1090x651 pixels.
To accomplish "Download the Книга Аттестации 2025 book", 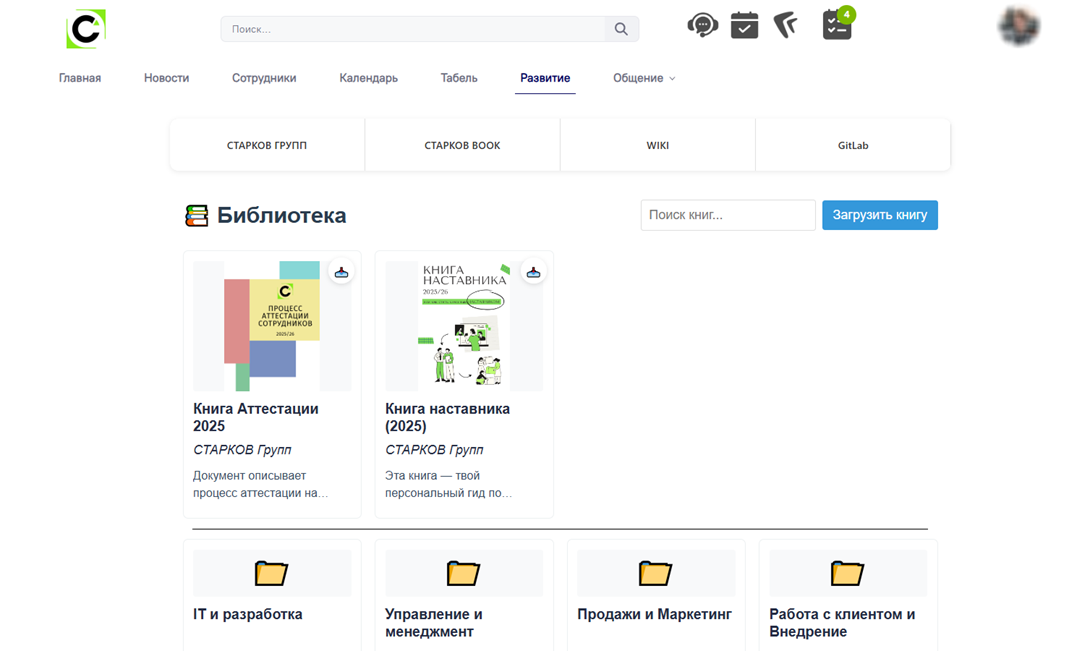I will (x=341, y=272).
